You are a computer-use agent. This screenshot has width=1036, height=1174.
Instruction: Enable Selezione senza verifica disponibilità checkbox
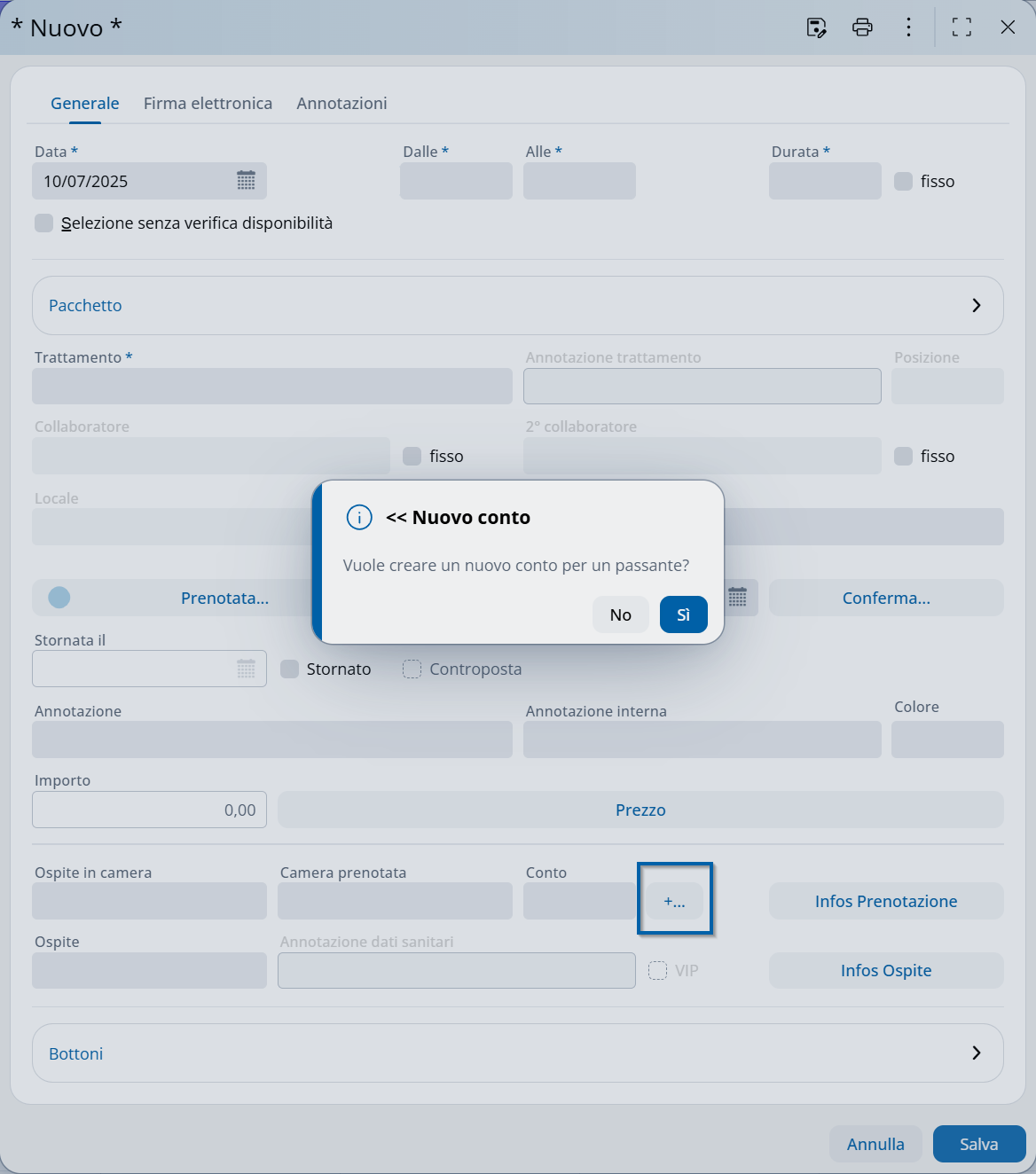(x=43, y=223)
